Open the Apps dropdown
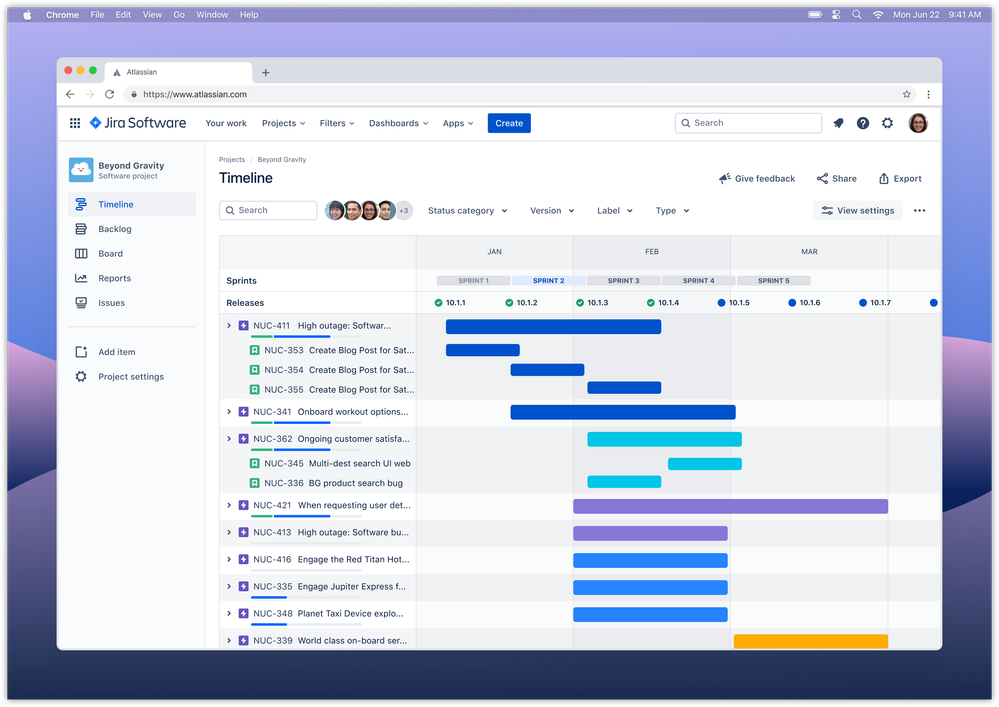The width and height of the screenshot is (999, 707). (458, 123)
